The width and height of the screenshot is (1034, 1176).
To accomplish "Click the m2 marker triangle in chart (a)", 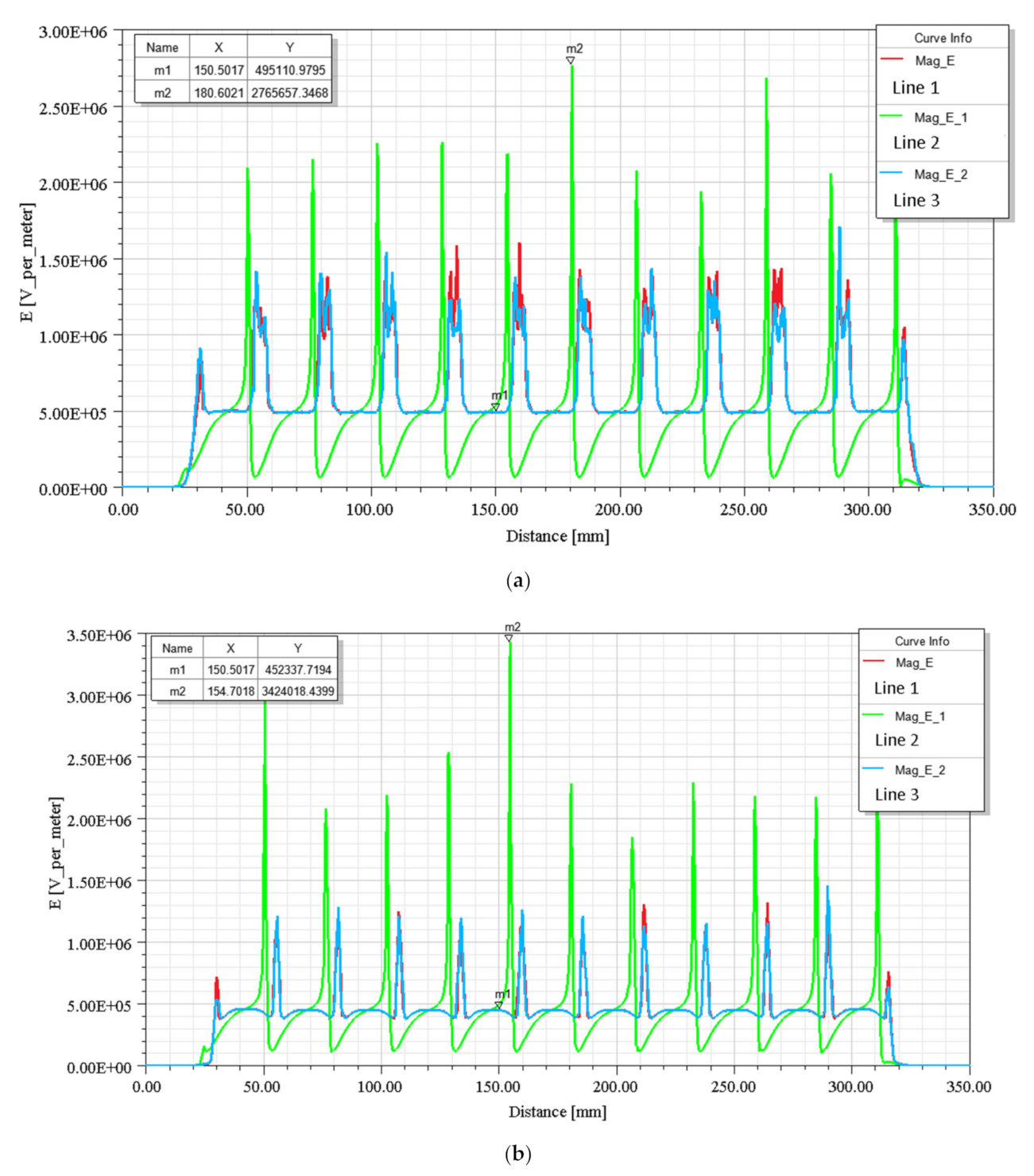I will coord(571,60).
